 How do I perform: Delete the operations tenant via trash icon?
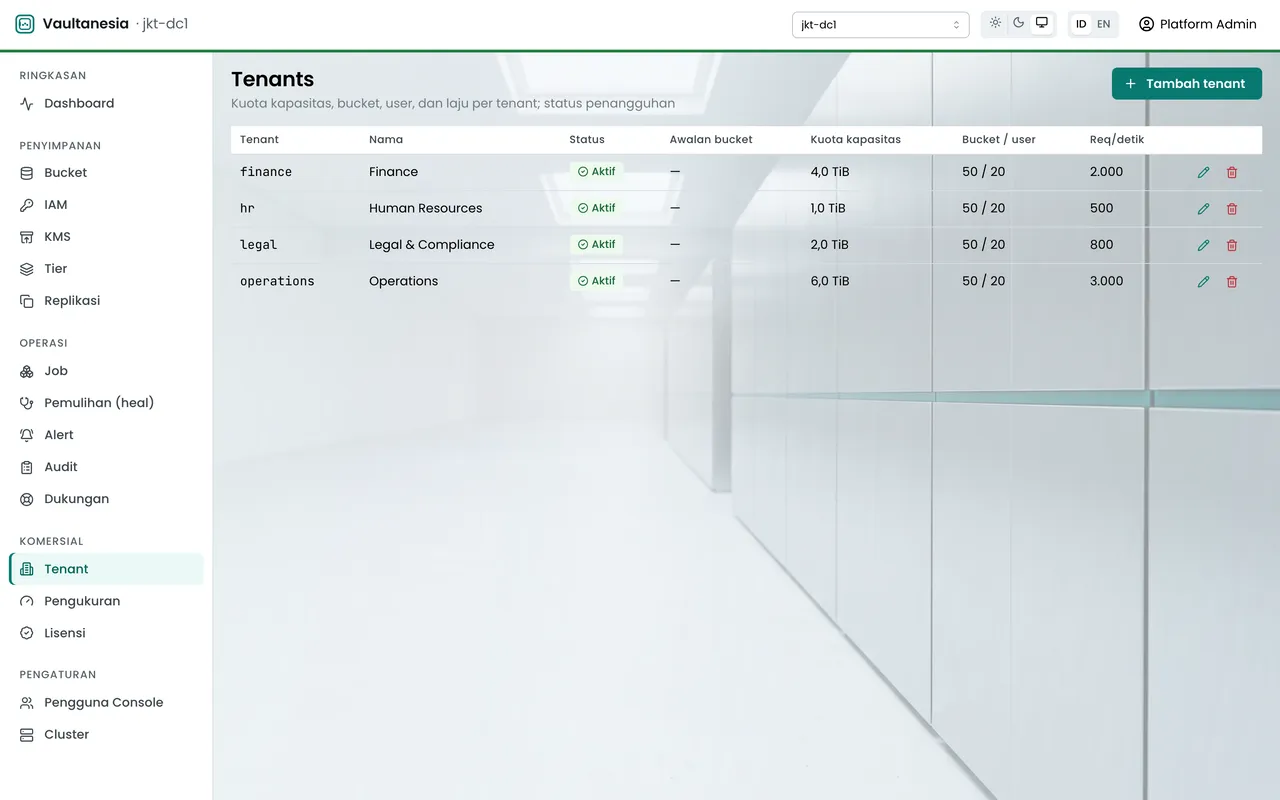click(x=1232, y=282)
